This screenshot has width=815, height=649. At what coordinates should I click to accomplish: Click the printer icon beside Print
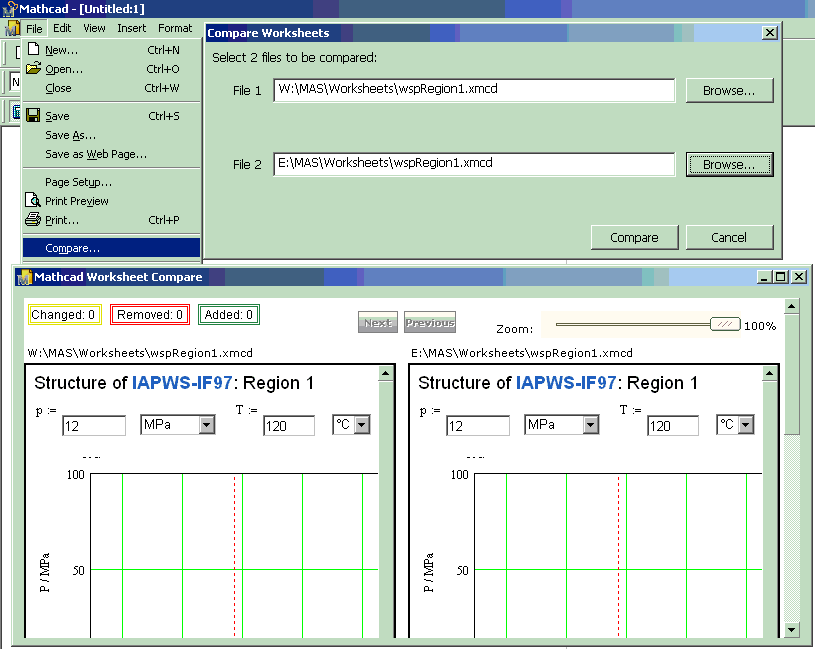tap(33, 219)
